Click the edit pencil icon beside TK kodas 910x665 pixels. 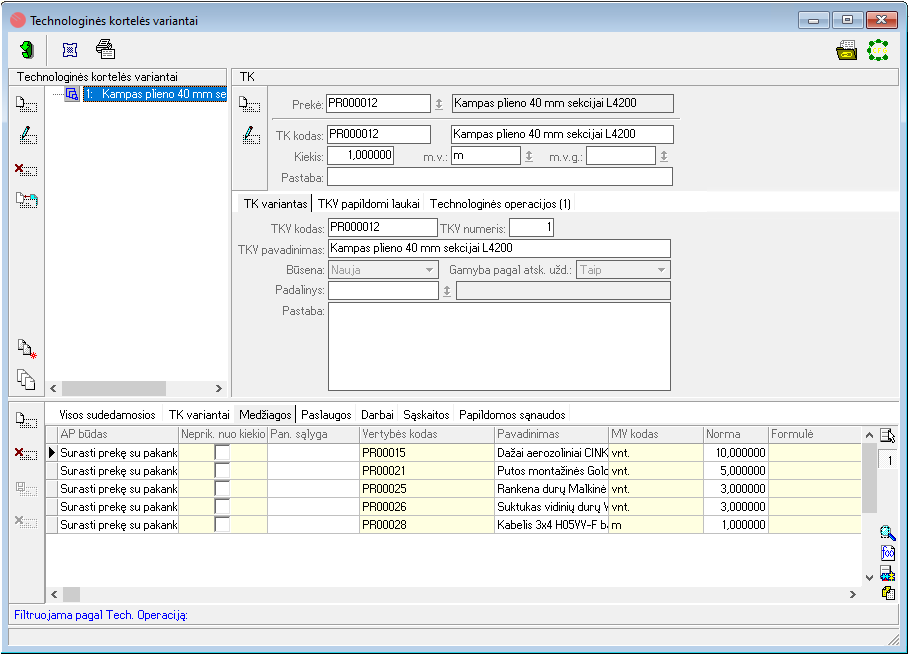click(251, 135)
